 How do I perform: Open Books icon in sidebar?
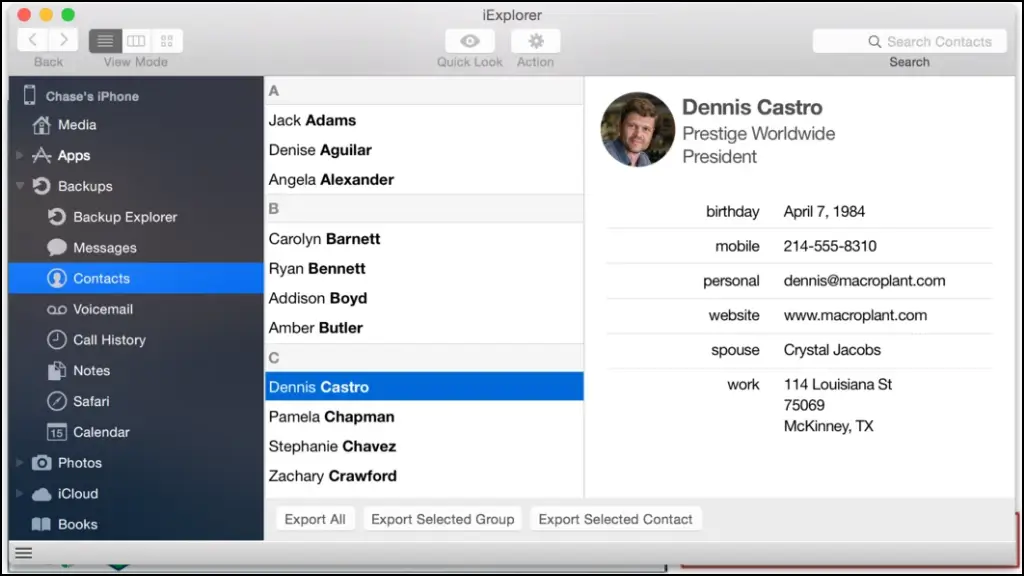pyautogui.click(x=41, y=524)
